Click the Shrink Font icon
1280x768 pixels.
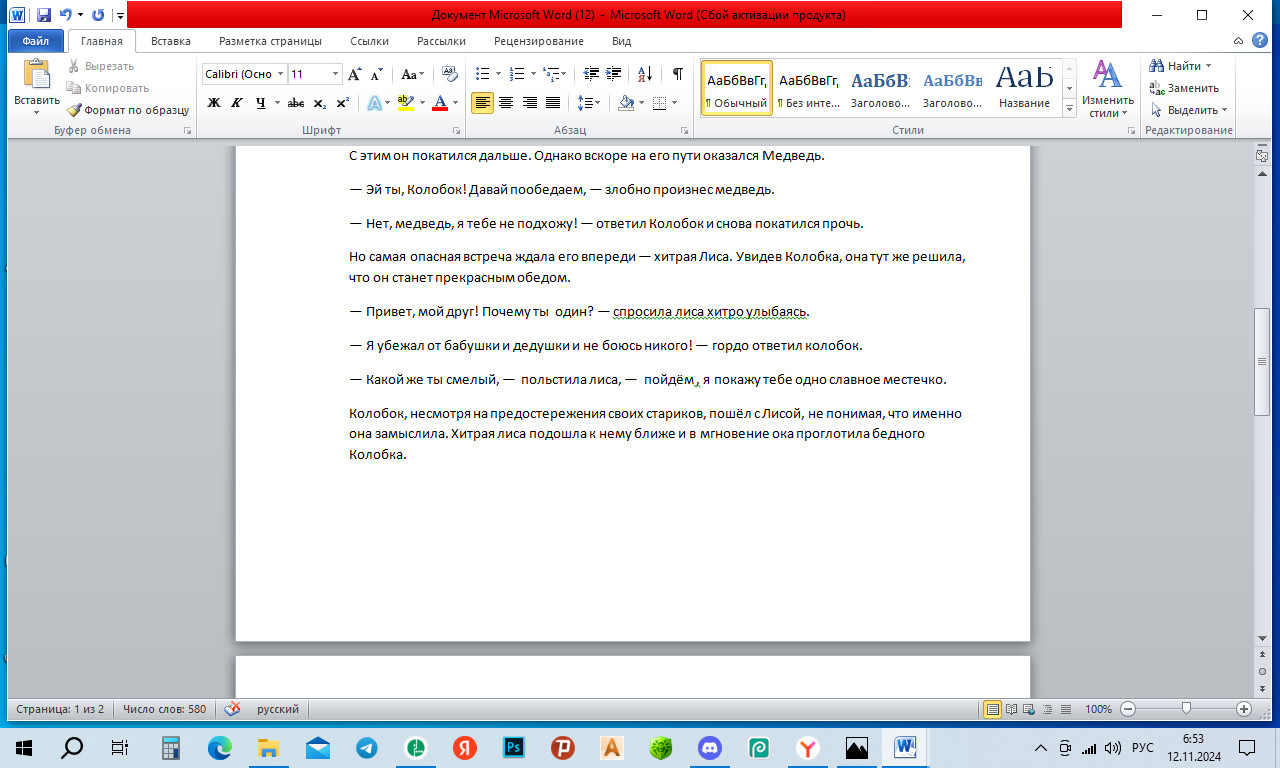pos(377,74)
